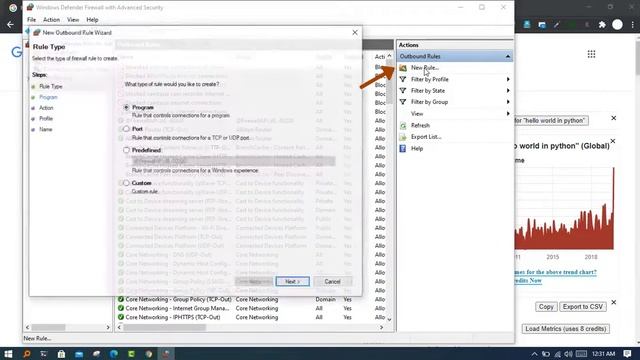The image size is (640, 360).
Task: Click the Filter by Group funnel icon
Action: pos(403,102)
